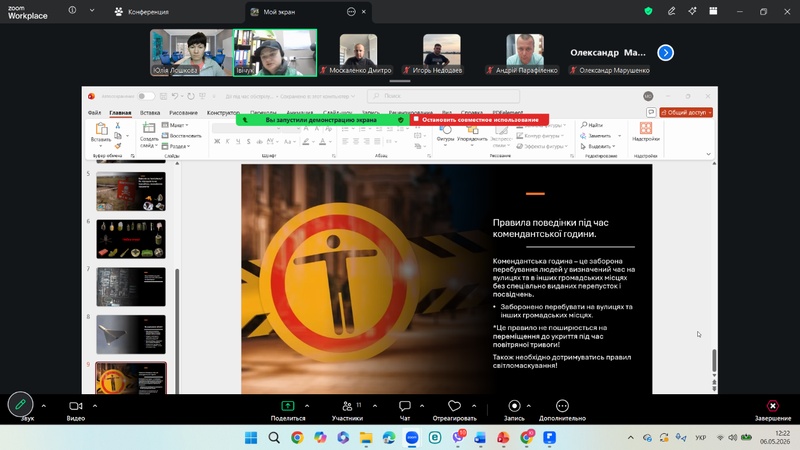This screenshot has height=450, width=800.
Task: Expand video options arrow next to Видео
Action: click(95, 406)
